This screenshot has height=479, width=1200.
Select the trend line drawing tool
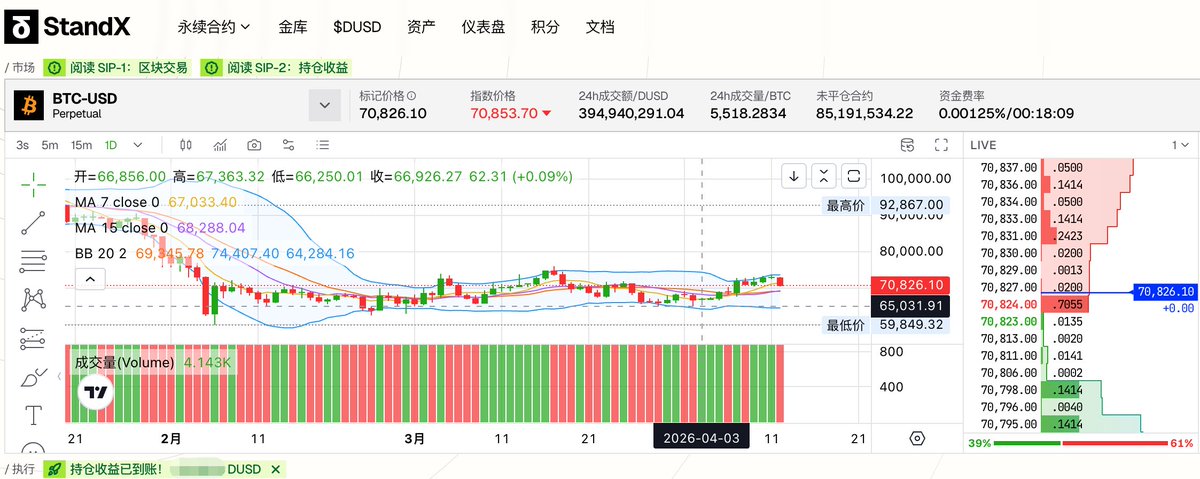[34, 222]
